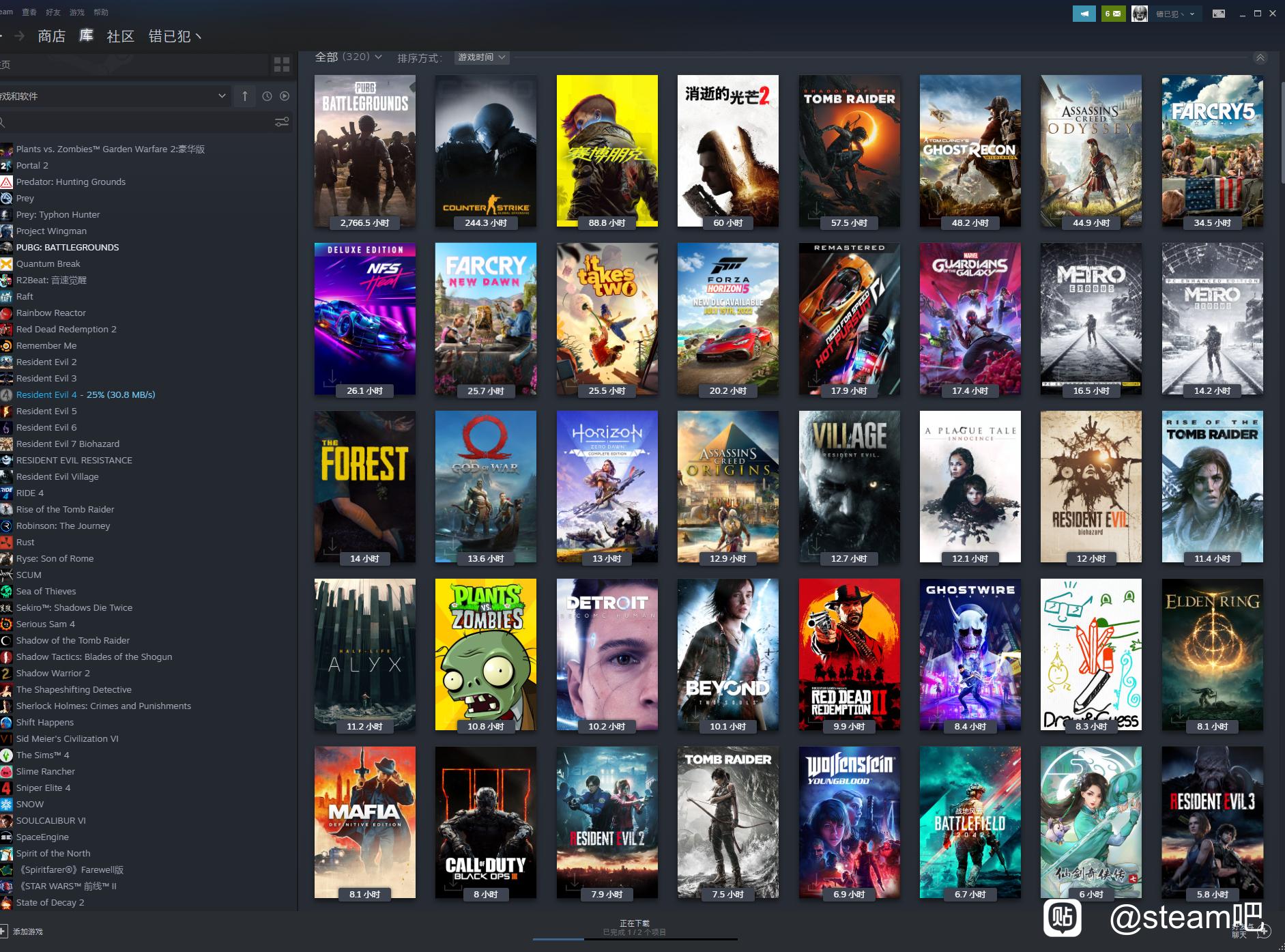Viewport: 1285px width, 952px height.
Task: Open the 全部 (320) collection dropdown
Action: click(x=348, y=57)
